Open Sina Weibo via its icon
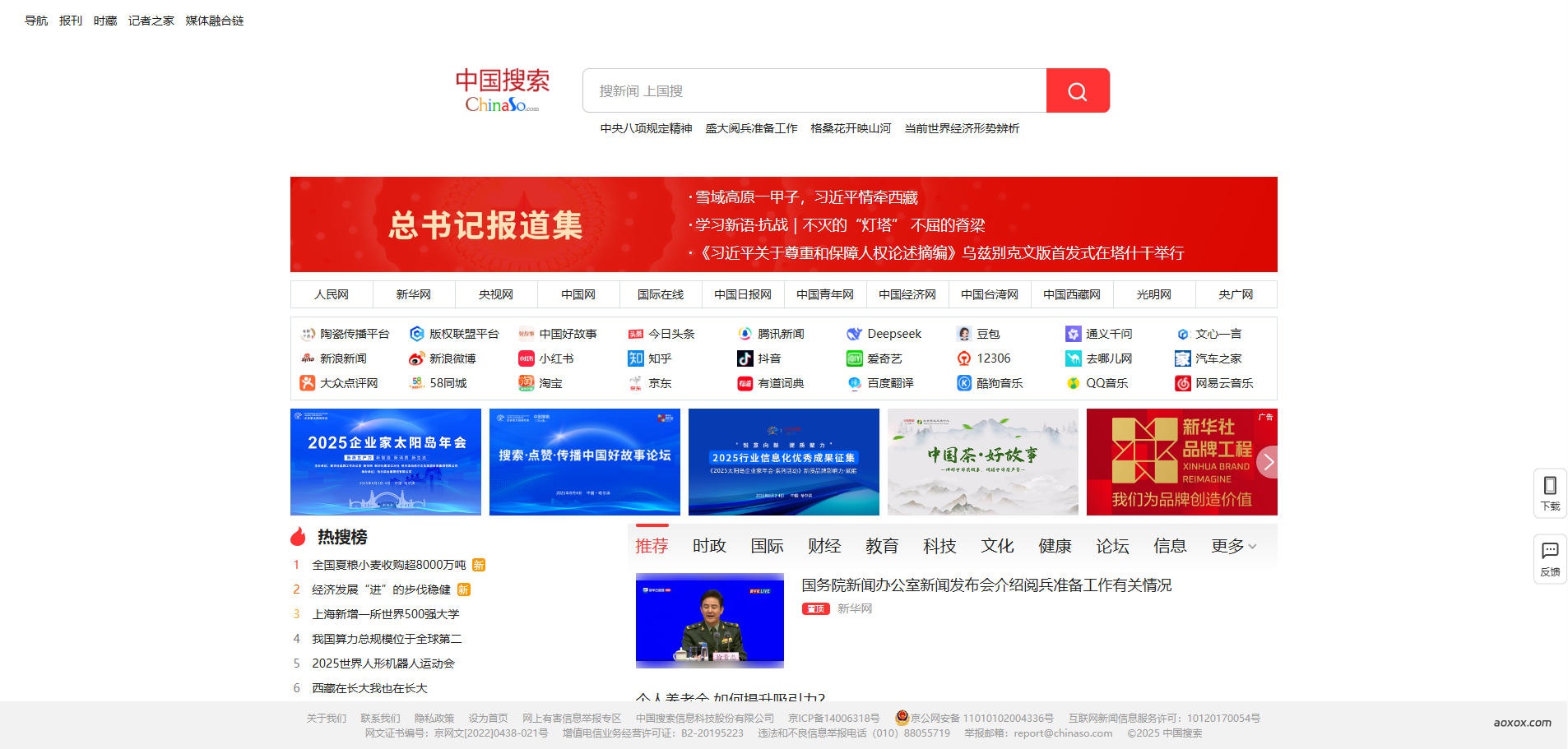The height and width of the screenshot is (749, 1568). 417,358
